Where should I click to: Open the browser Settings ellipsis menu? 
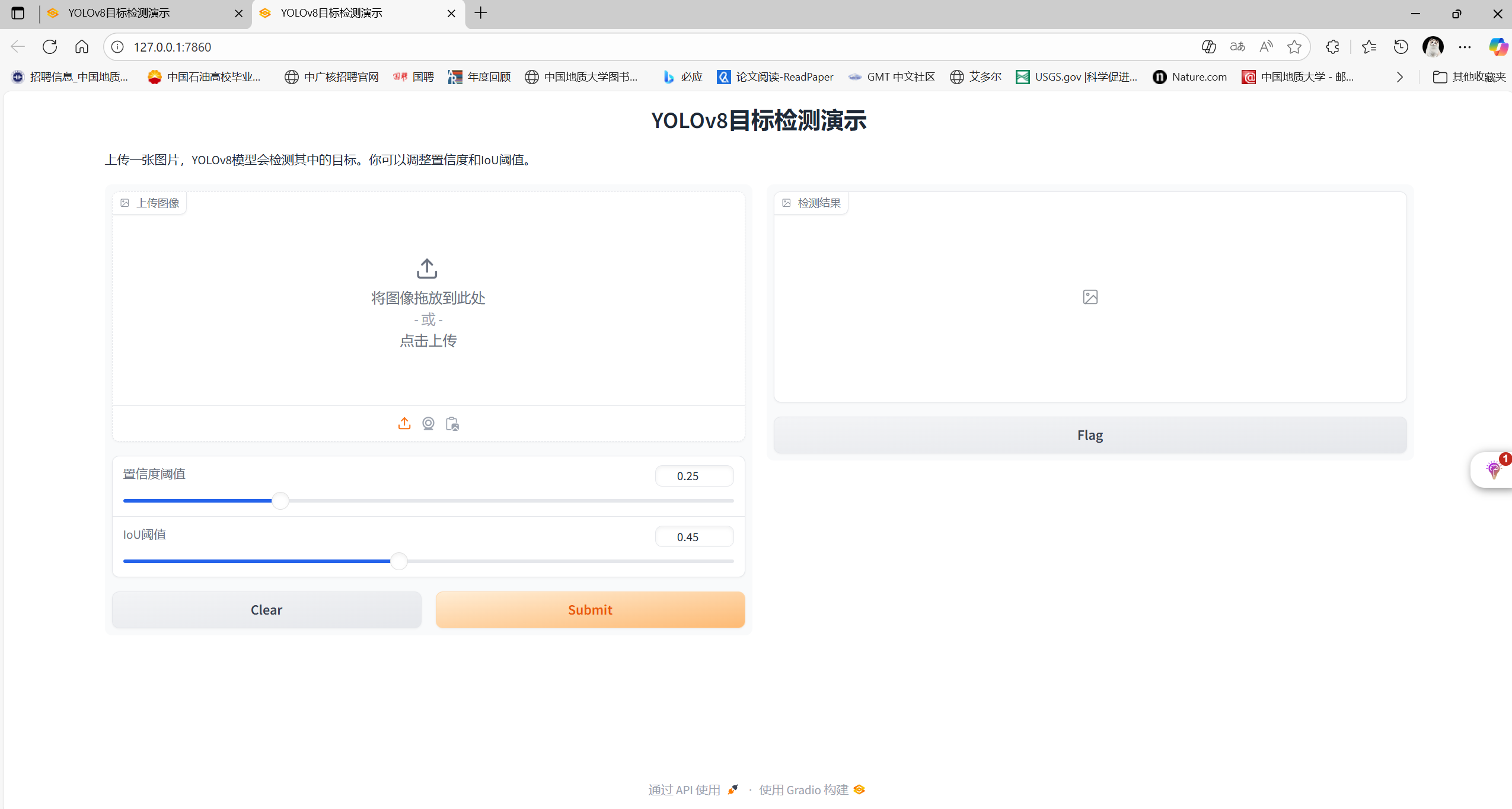1465,46
